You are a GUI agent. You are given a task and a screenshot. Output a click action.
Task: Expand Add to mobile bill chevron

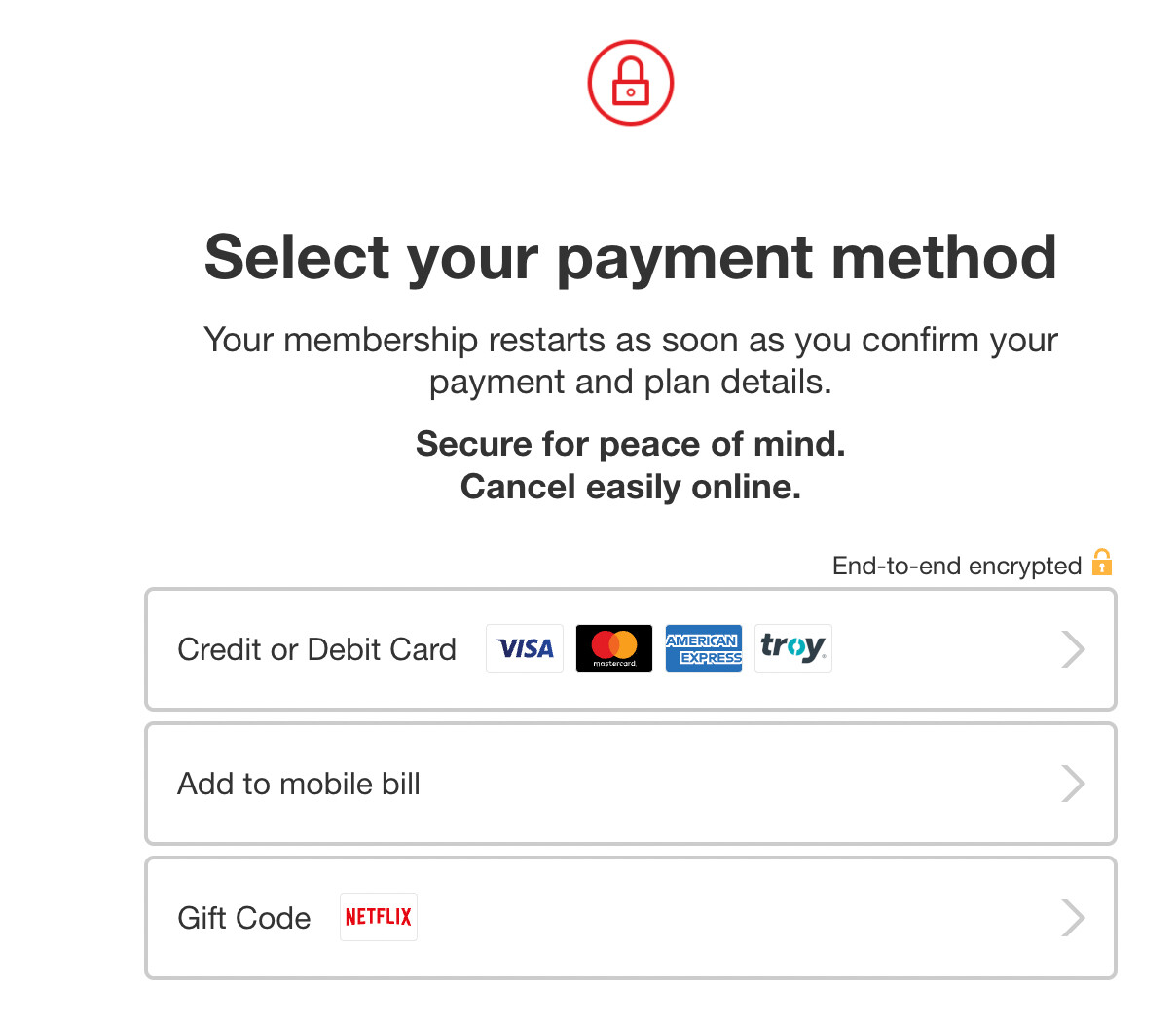[x=1073, y=784]
